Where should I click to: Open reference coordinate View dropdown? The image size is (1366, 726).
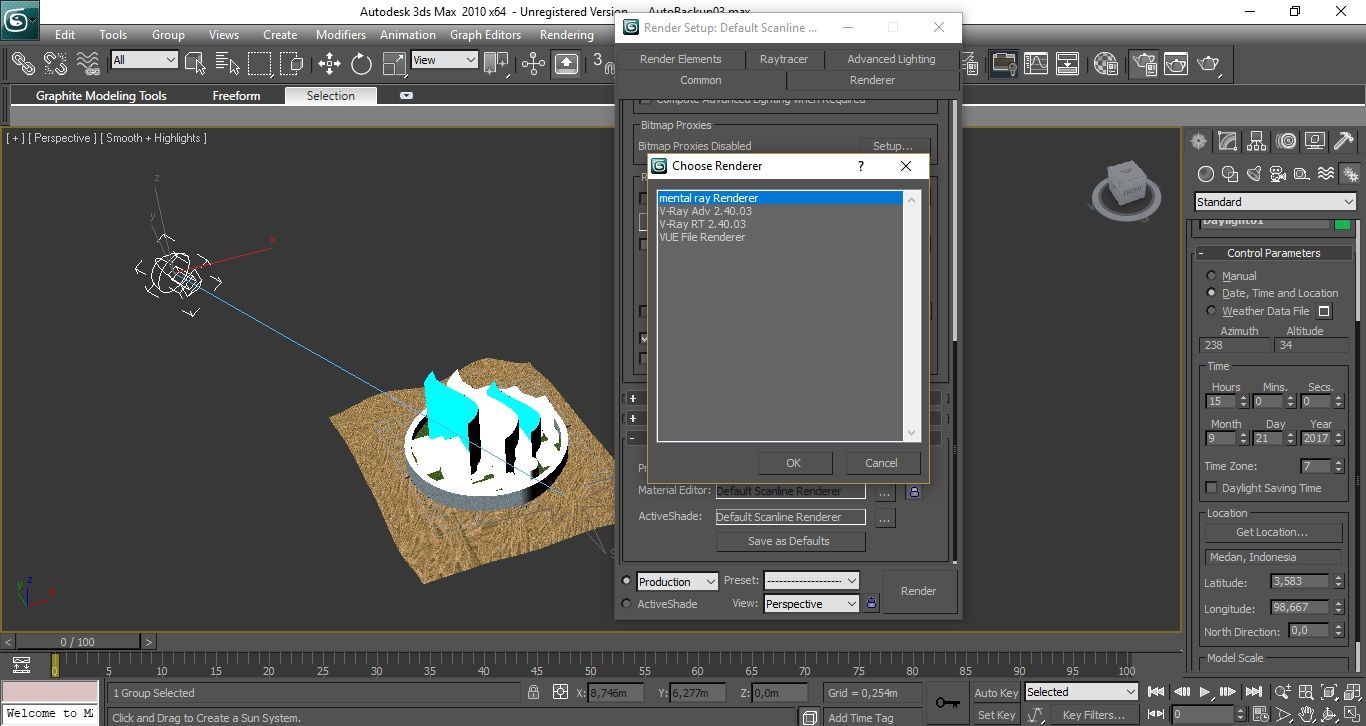click(445, 60)
